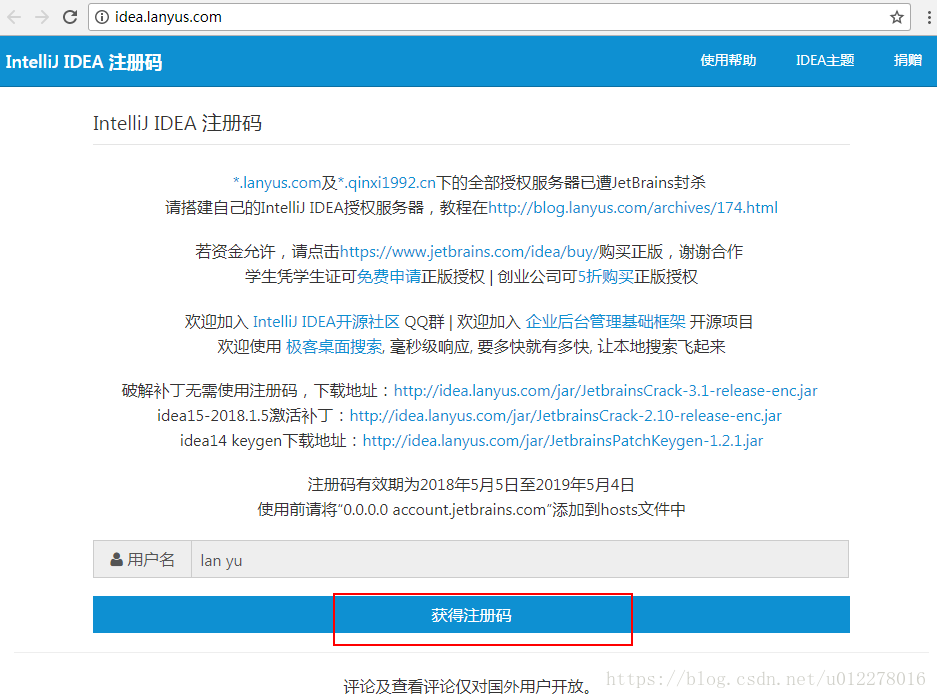Open the jetbrains.com/idea/buy link
The height and width of the screenshot is (699, 937).
[469, 252]
